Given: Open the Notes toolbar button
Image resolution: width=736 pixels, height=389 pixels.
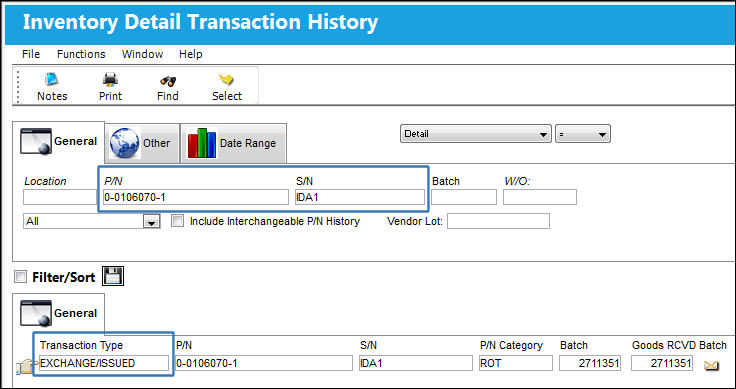Looking at the screenshot, I should [52, 87].
